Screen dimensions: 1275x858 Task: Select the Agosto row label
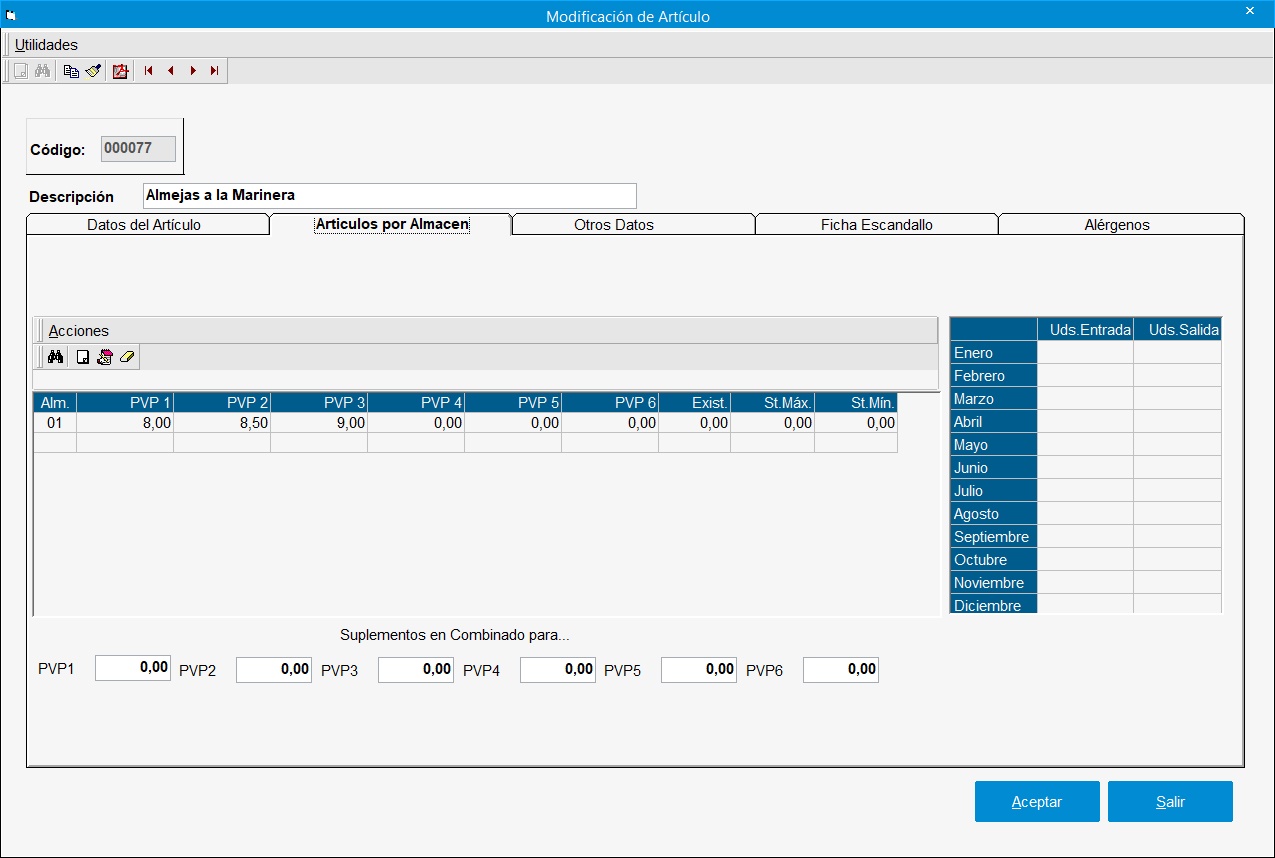tap(994, 513)
